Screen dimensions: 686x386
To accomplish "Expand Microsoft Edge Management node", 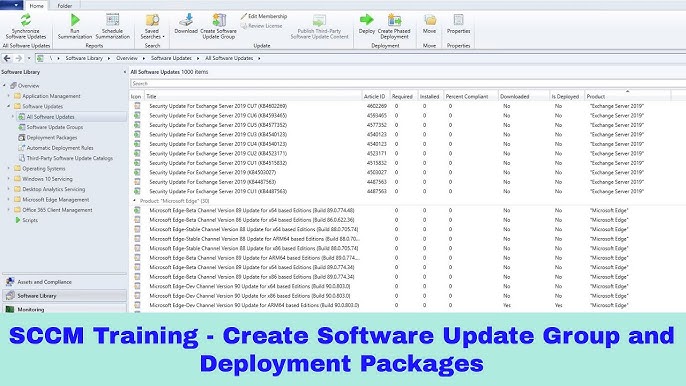I will (8, 200).
